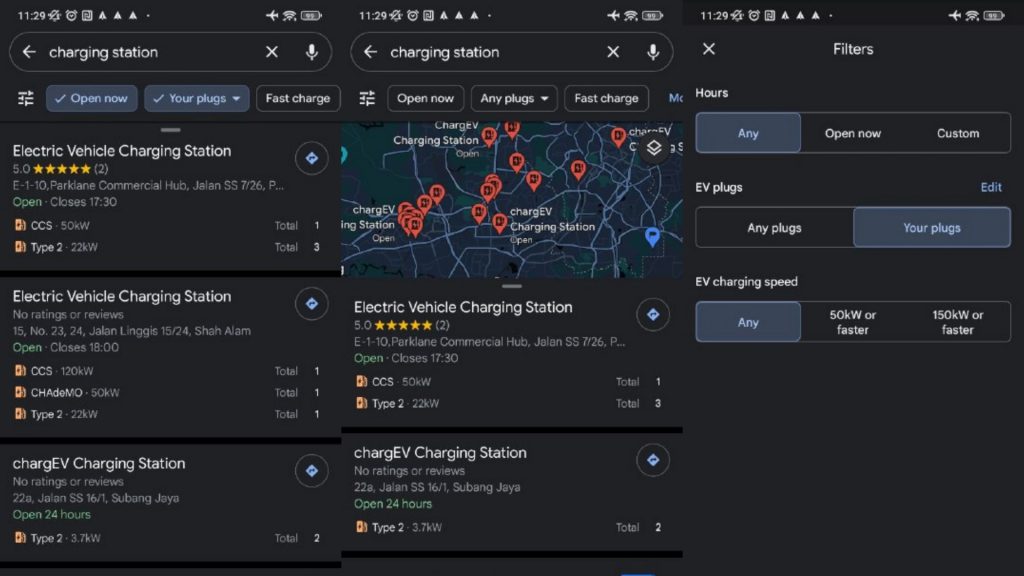
Task: Toggle Fast charge chip on left screen
Action: pyautogui.click(x=298, y=99)
